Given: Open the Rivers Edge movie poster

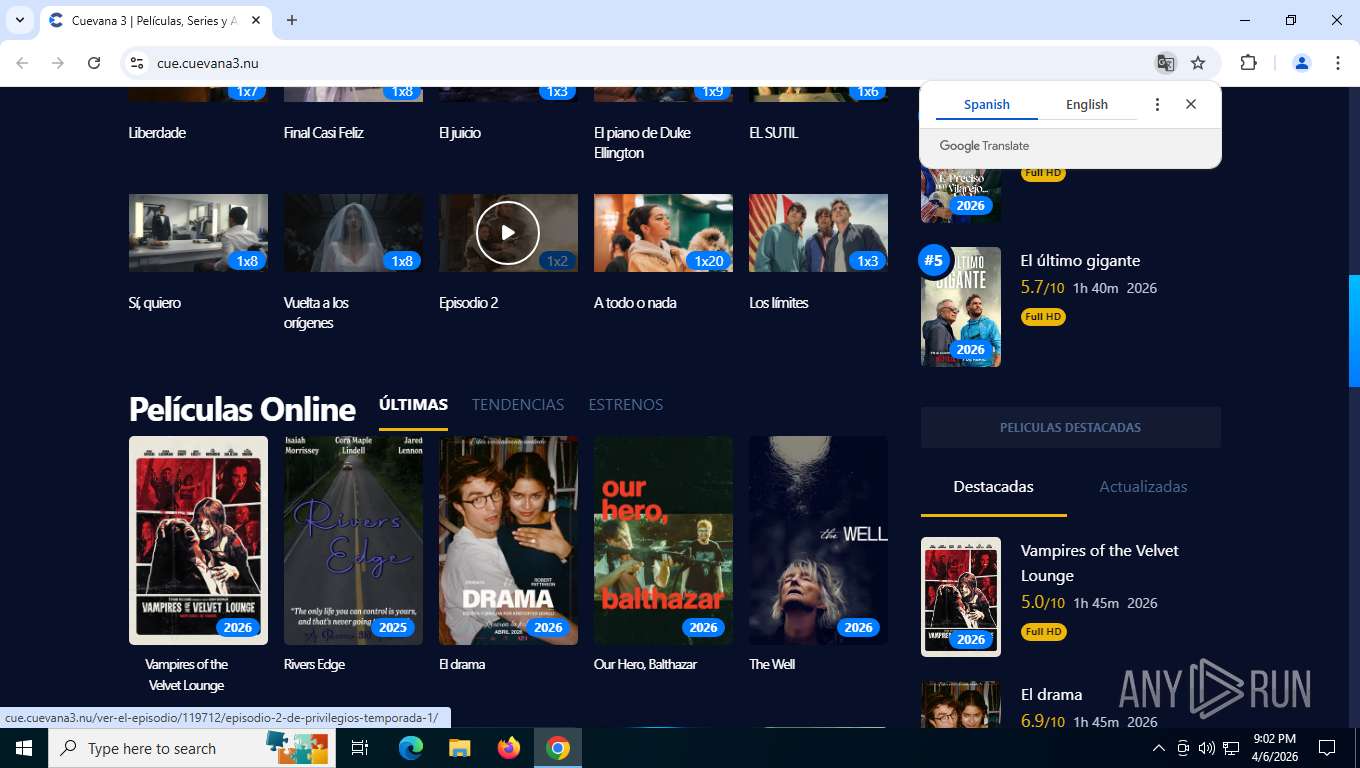Looking at the screenshot, I should (x=353, y=540).
